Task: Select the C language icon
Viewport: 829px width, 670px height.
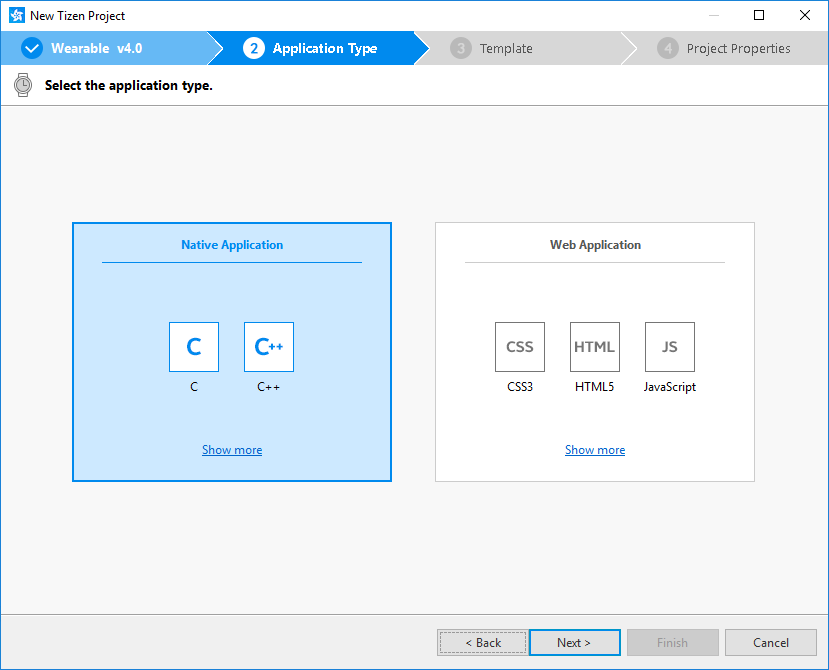Action: click(193, 346)
